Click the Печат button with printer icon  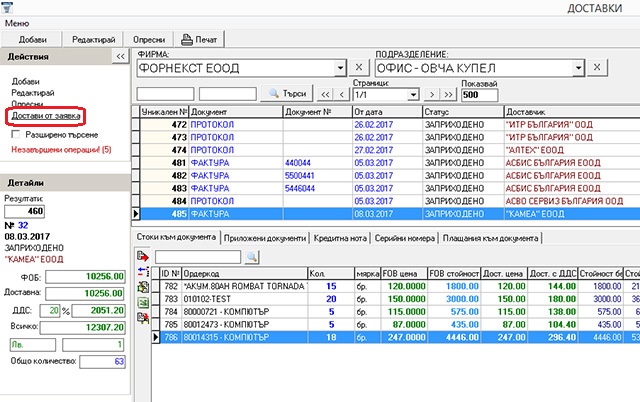point(199,40)
